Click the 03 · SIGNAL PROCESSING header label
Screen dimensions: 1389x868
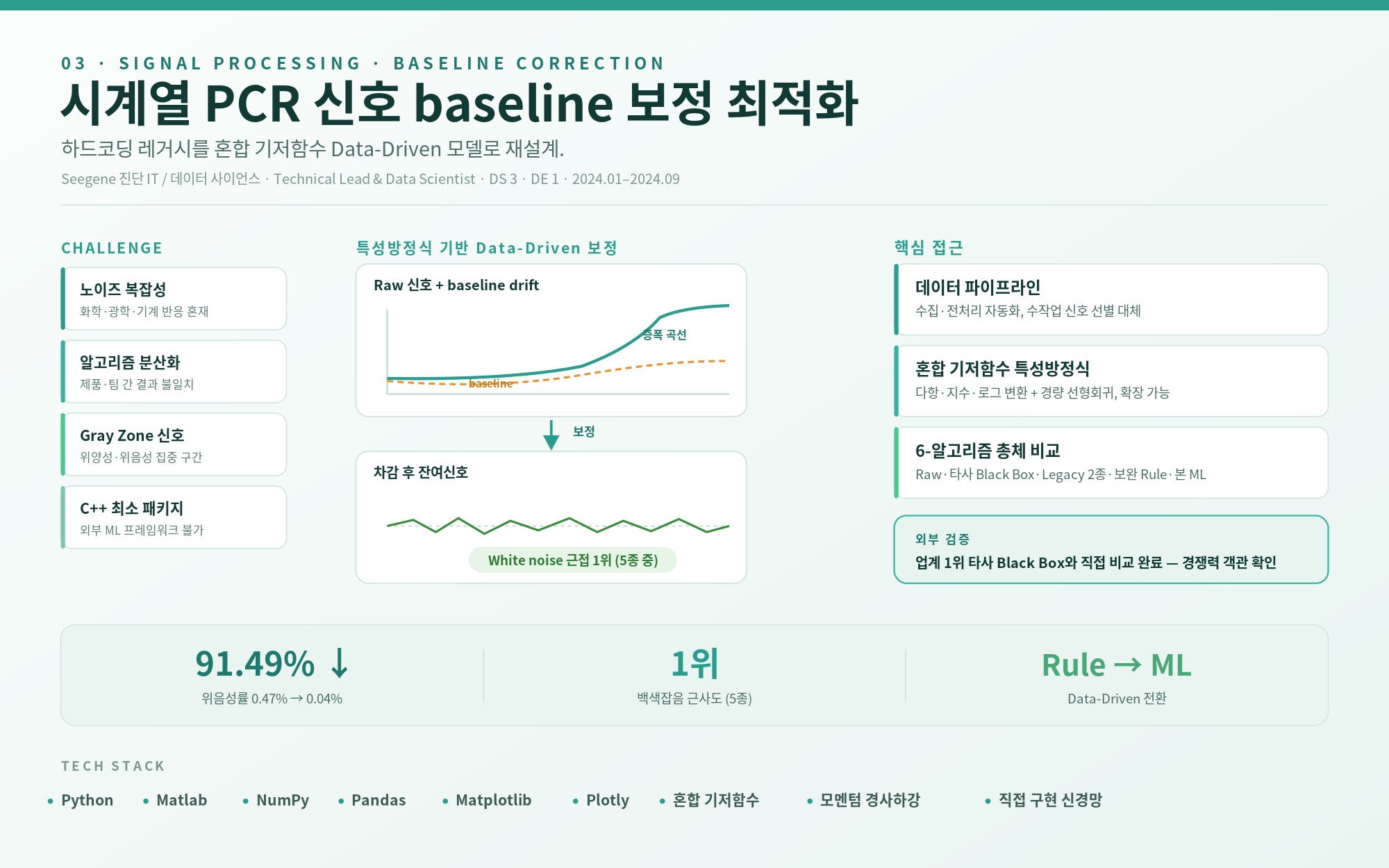363,63
